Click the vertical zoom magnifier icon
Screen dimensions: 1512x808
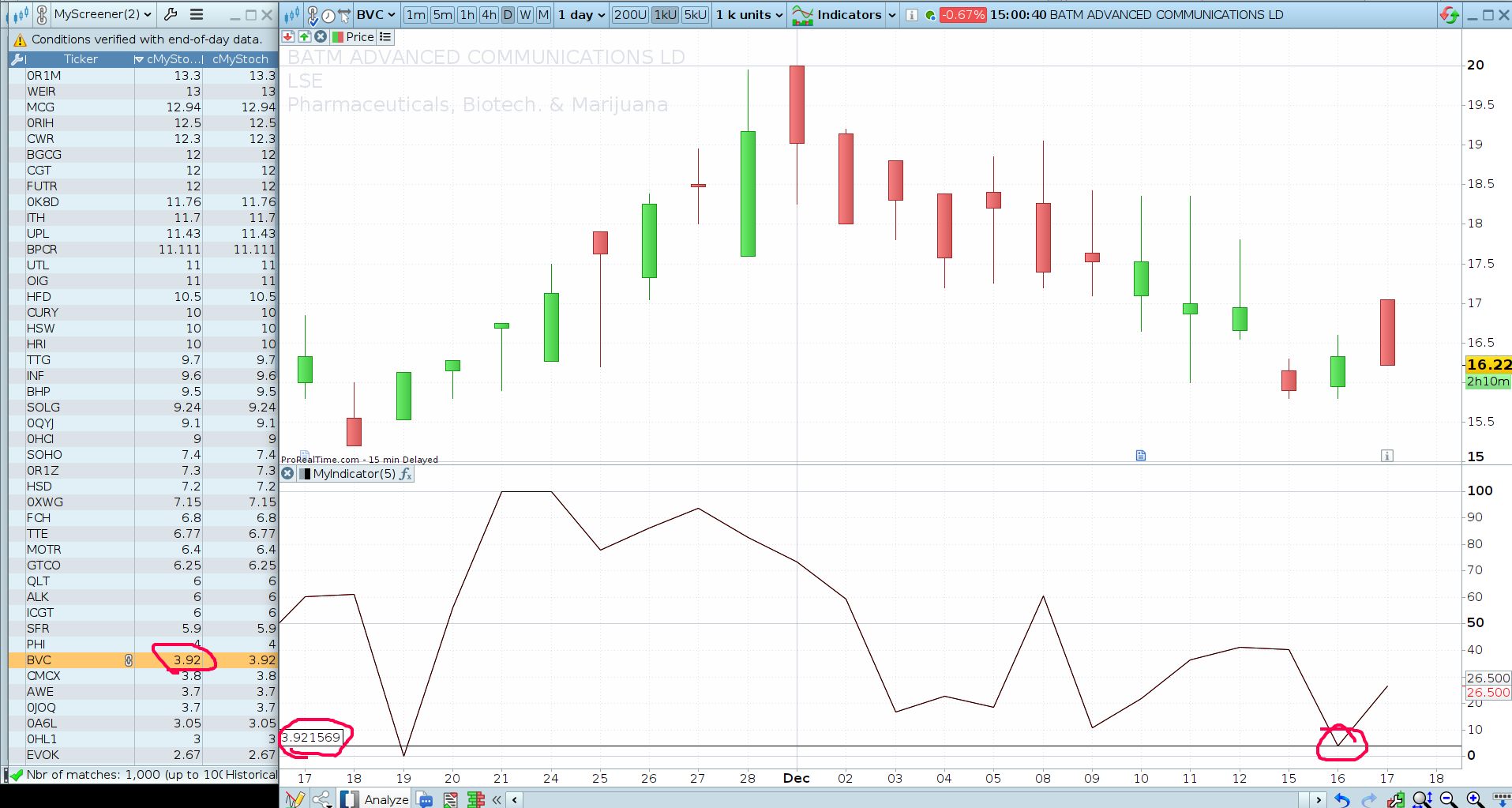(x=1422, y=799)
